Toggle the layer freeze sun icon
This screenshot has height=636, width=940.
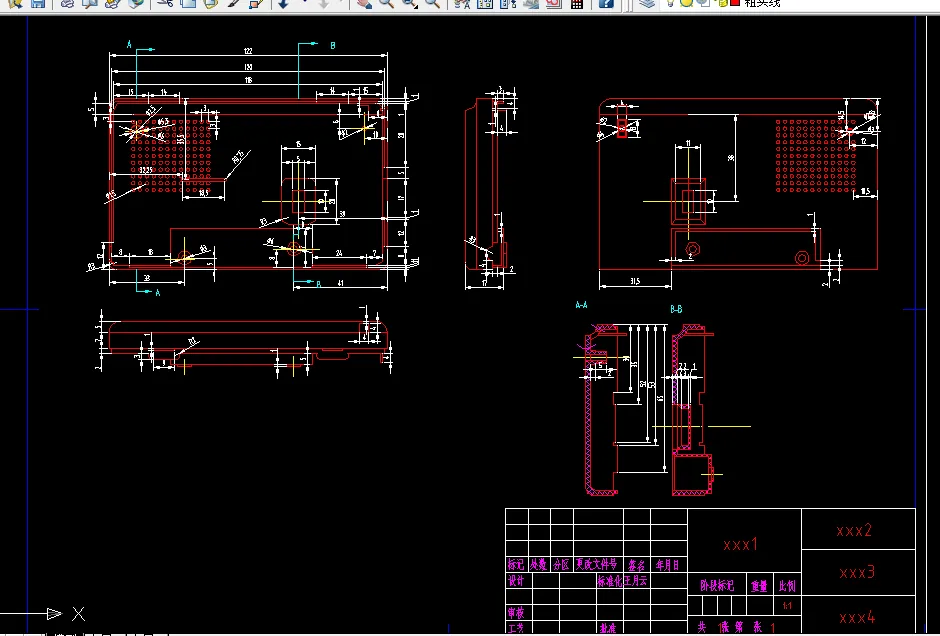[686, 3]
